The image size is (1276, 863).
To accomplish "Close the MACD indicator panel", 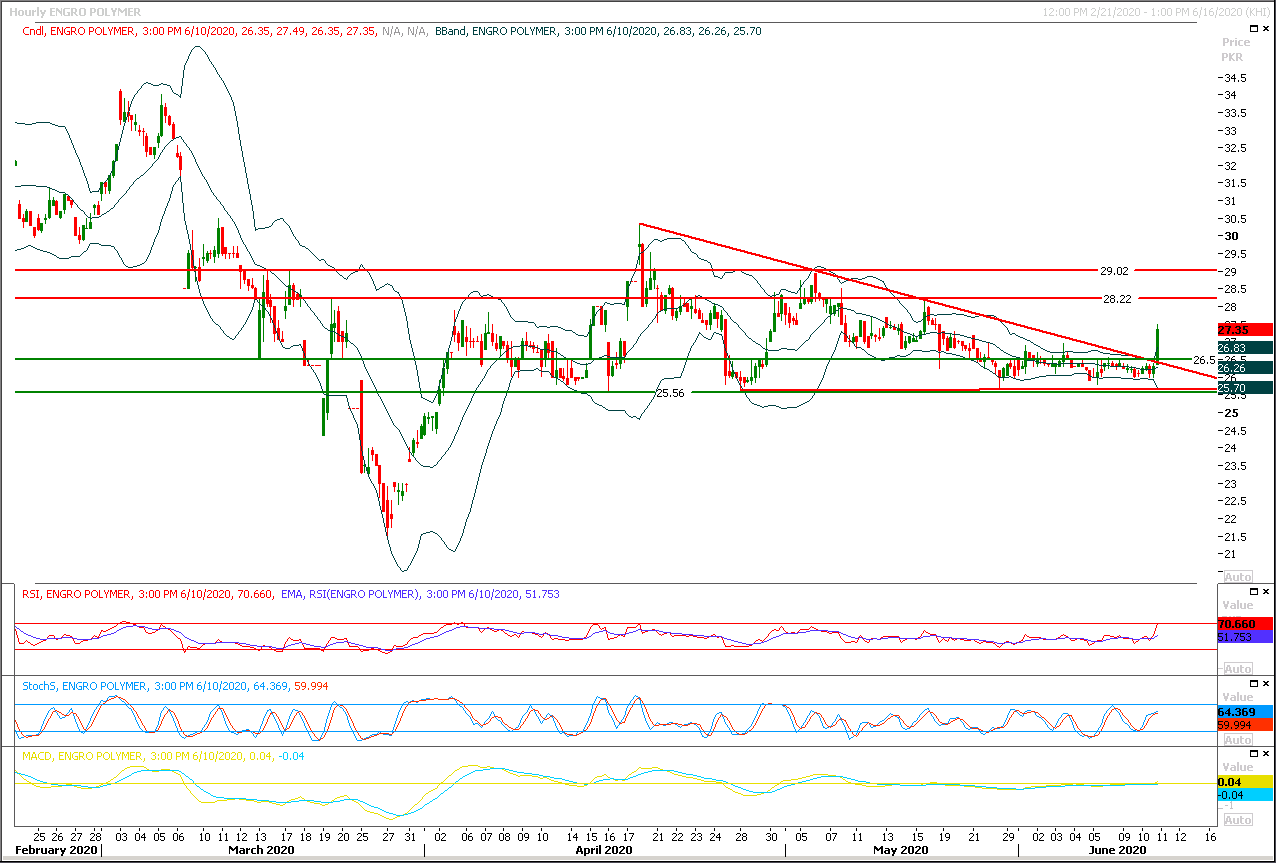I will tap(1265, 754).
